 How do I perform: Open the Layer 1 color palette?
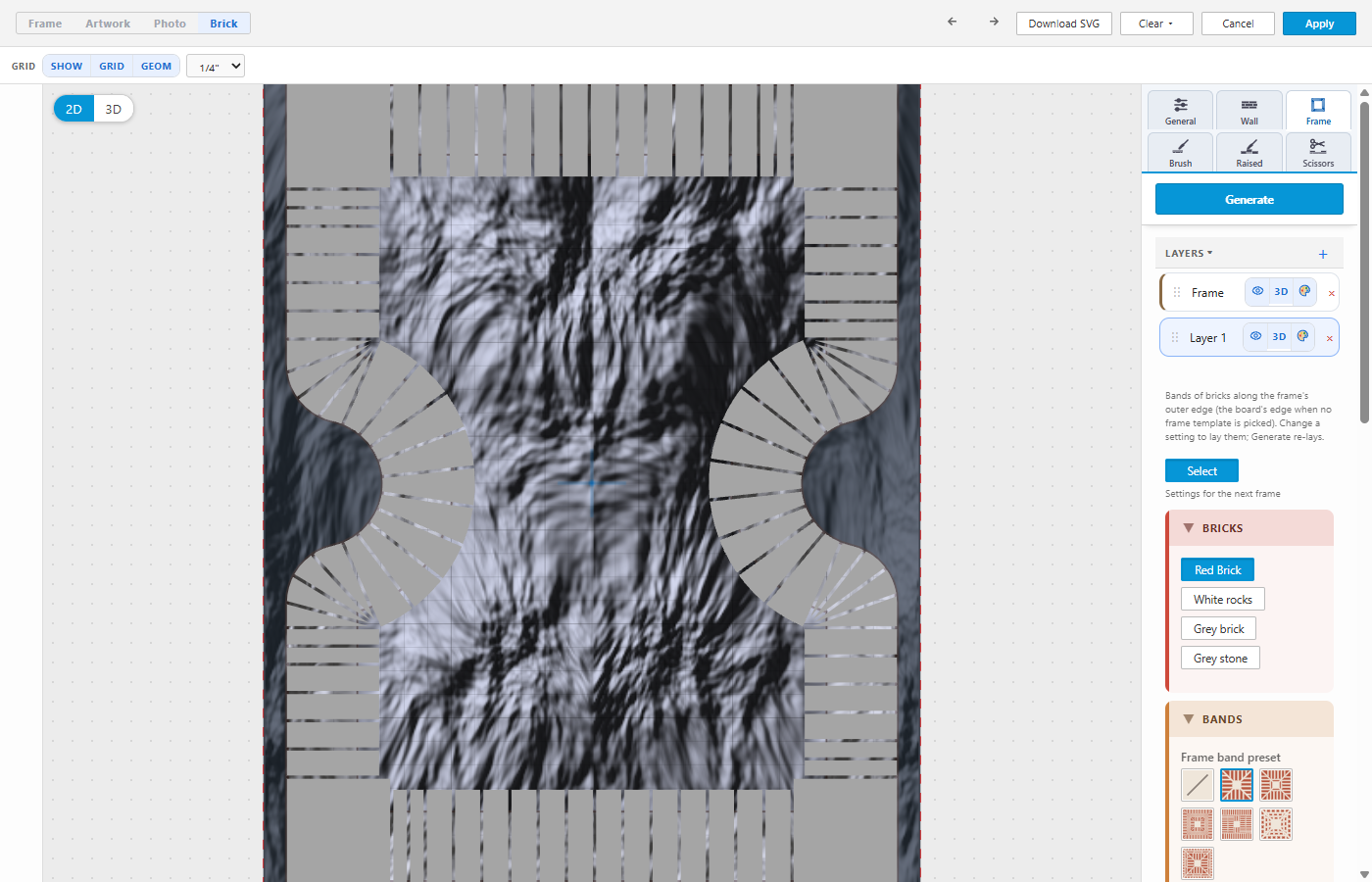[x=1302, y=336]
